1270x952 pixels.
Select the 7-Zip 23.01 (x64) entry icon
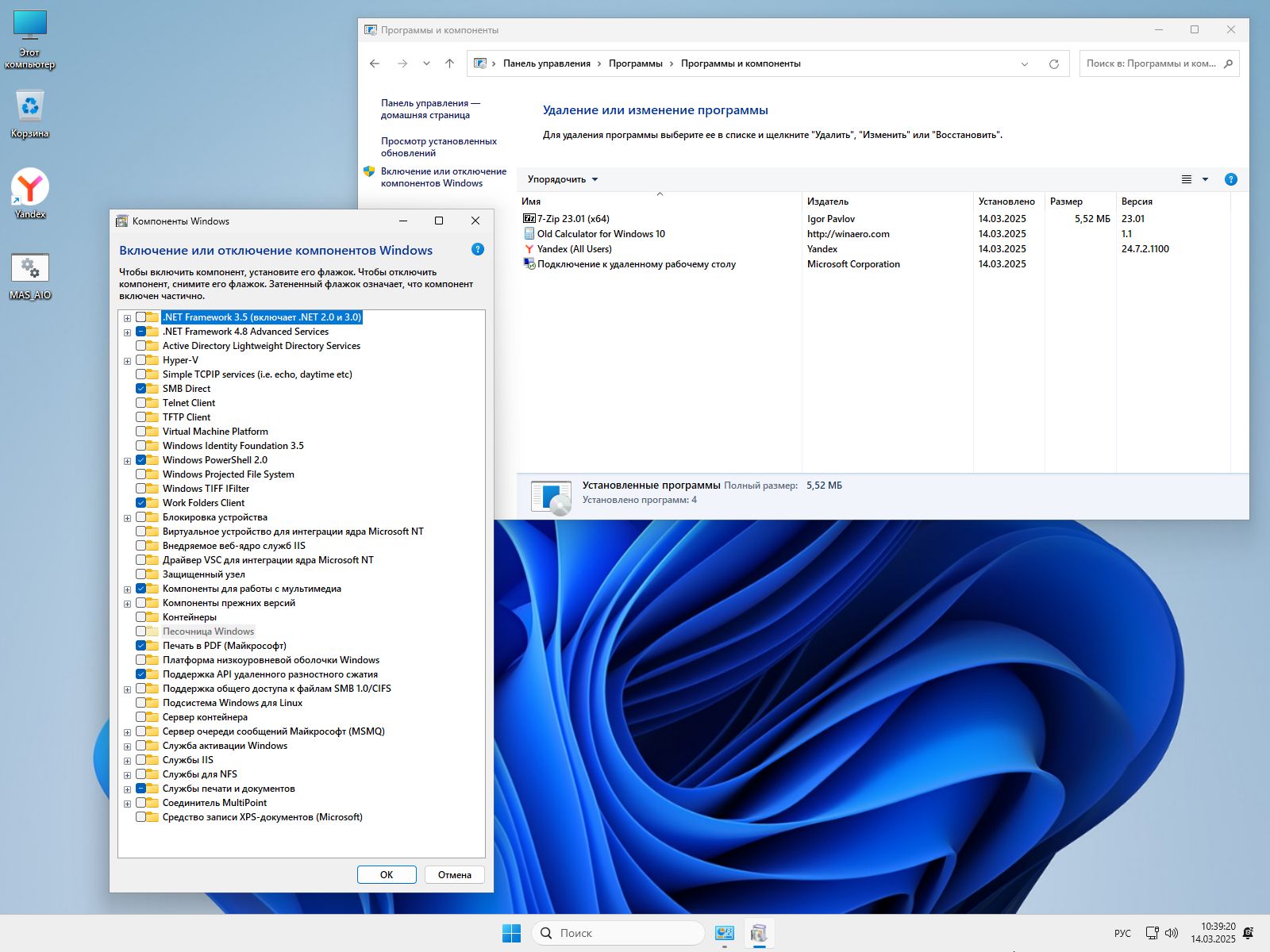(x=529, y=218)
